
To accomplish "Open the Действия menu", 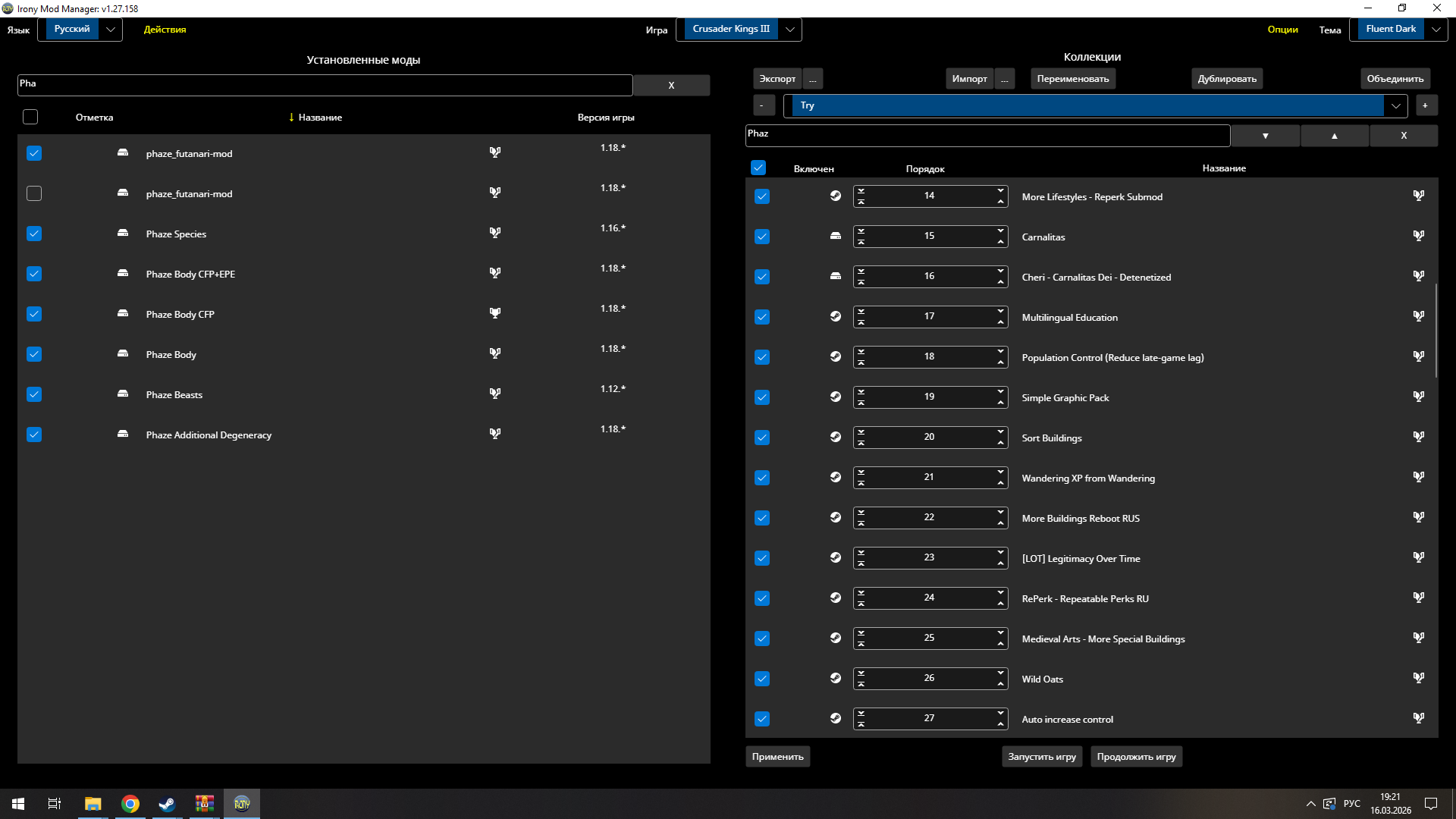I will click(x=165, y=30).
